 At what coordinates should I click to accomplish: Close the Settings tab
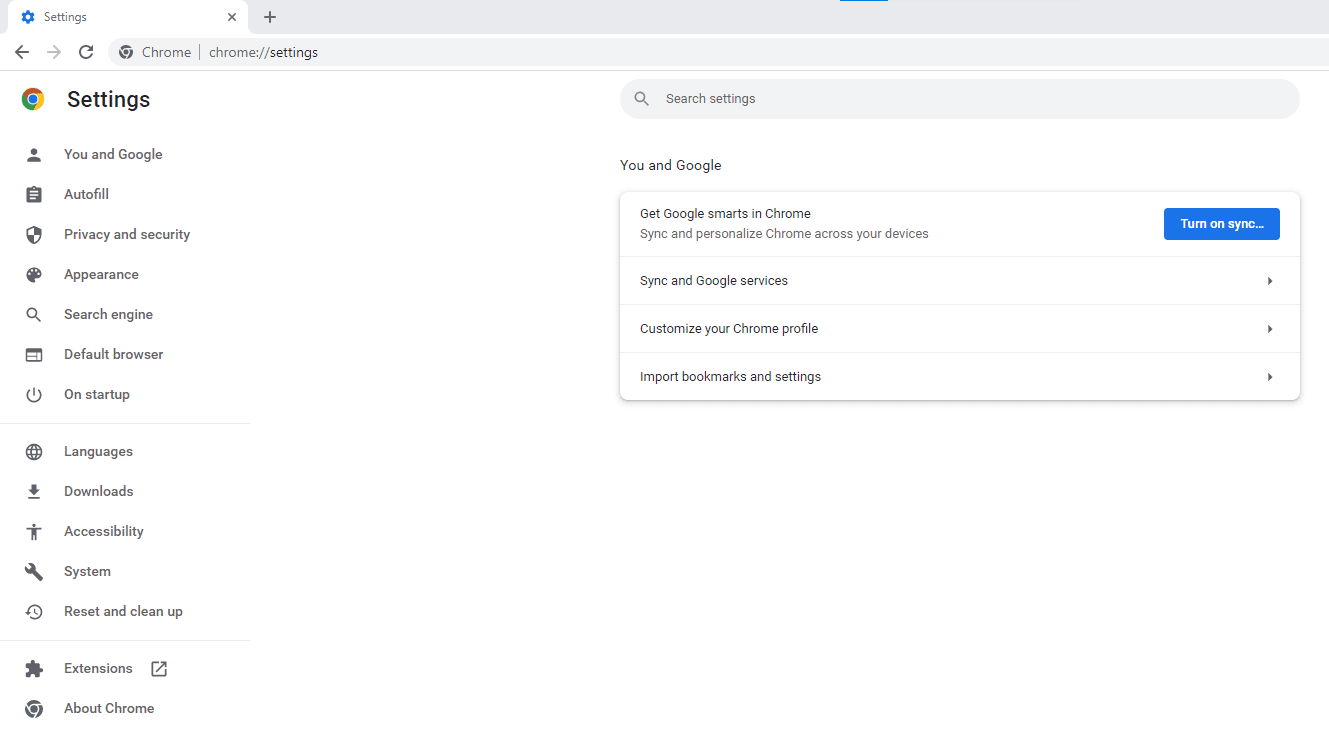(232, 17)
